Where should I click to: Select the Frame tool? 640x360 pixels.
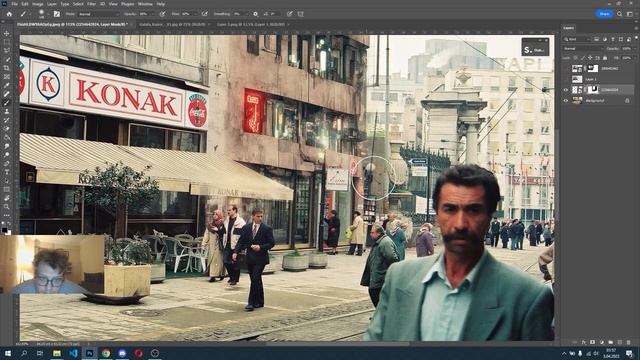[7, 76]
